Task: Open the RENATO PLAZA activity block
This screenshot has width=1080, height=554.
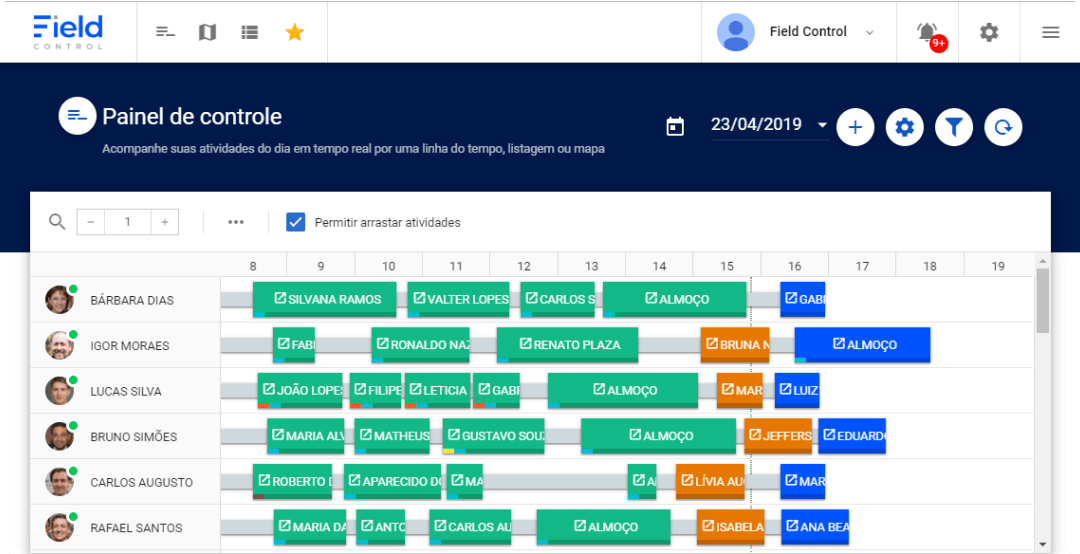Action: (x=572, y=345)
